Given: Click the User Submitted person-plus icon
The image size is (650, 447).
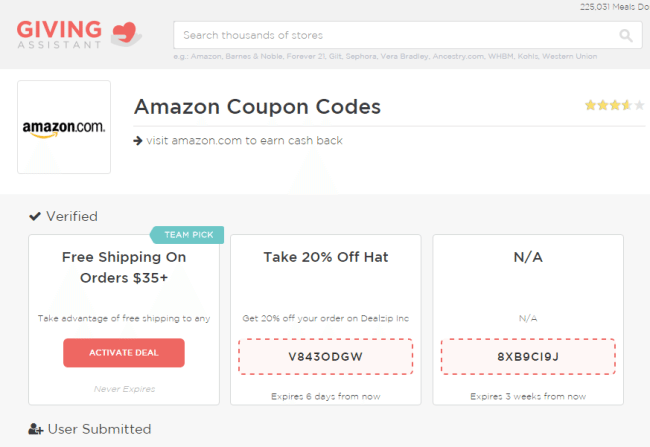Looking at the screenshot, I should [36, 429].
